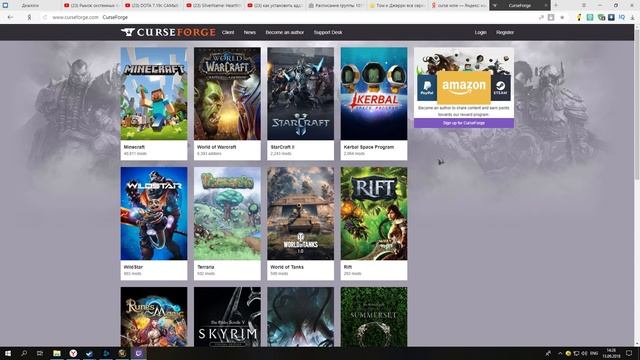Screen dimensions: 640x360
Task: Open Become an author page
Action: tap(284, 32)
